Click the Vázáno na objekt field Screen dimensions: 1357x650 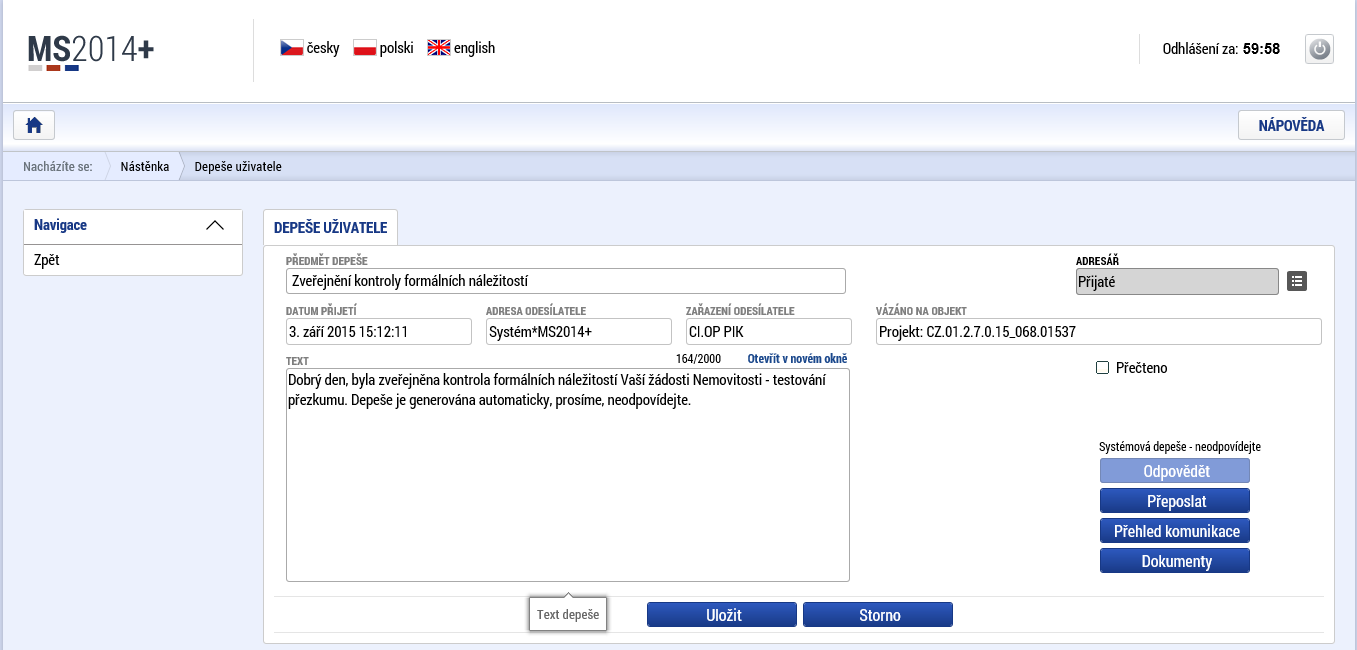tap(1098, 332)
